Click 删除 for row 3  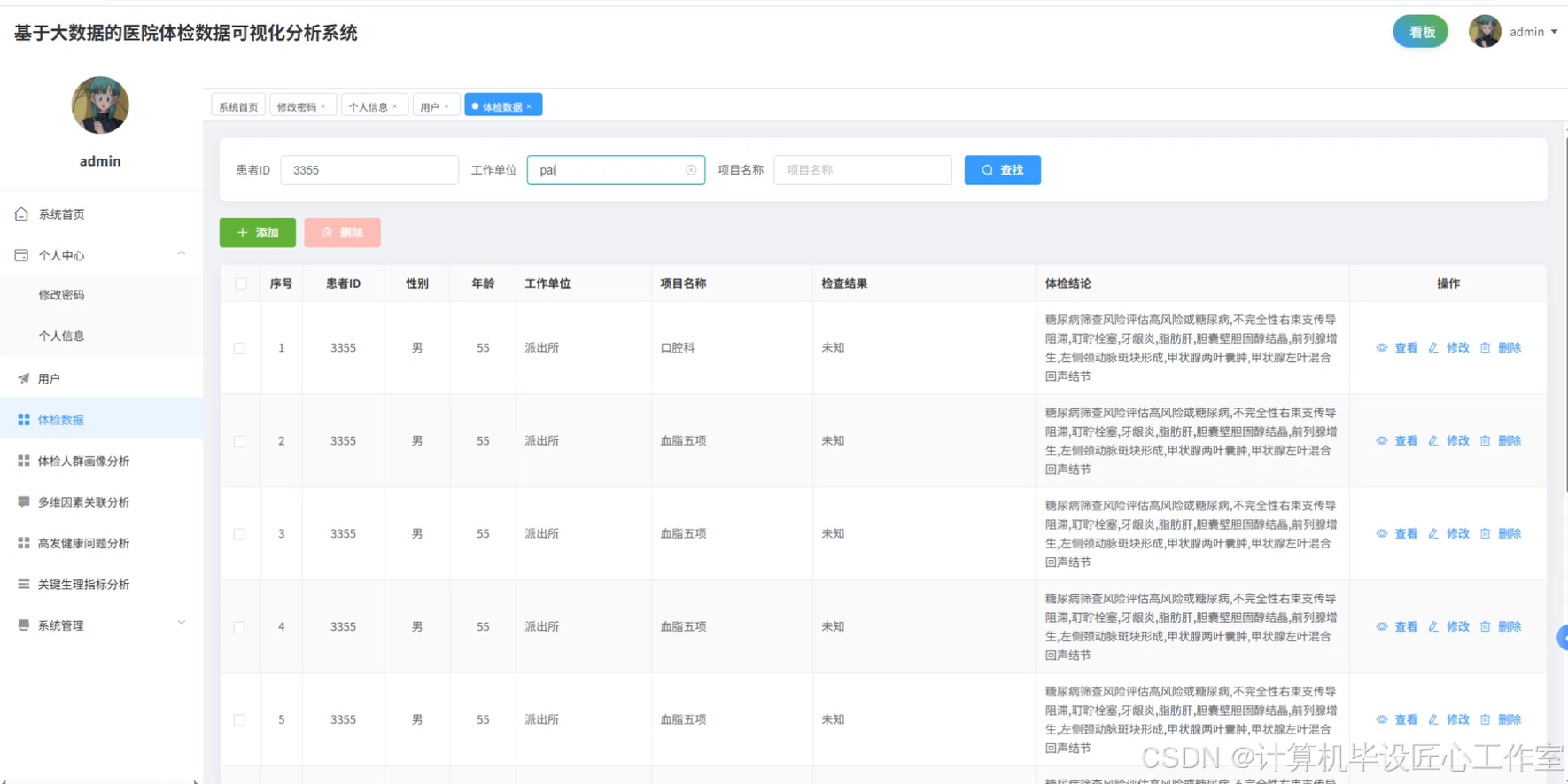point(1501,534)
